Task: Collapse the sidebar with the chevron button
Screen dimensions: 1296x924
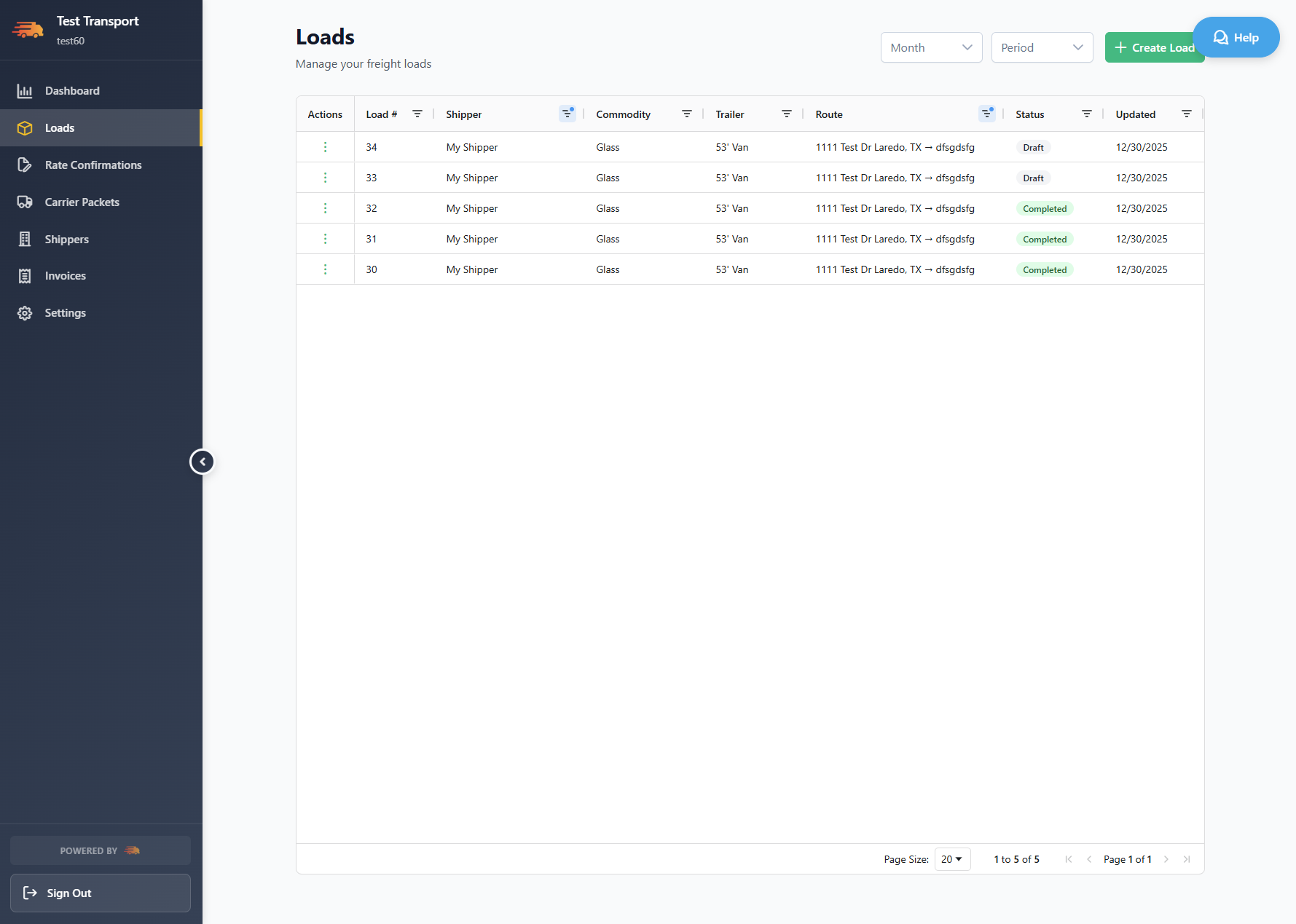Action: 202,461
